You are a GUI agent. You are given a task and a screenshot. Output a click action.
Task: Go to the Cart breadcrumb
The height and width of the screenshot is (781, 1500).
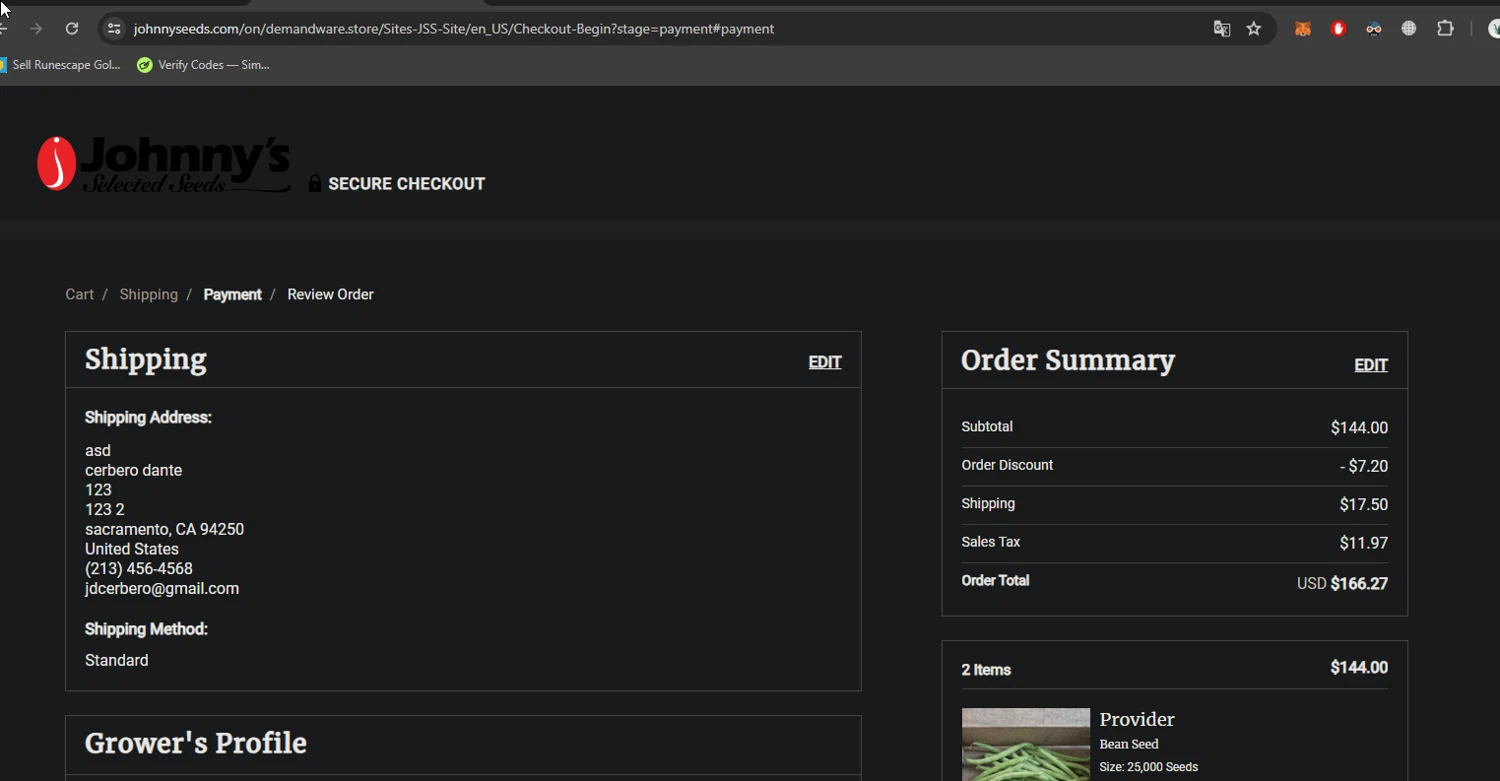coord(79,294)
